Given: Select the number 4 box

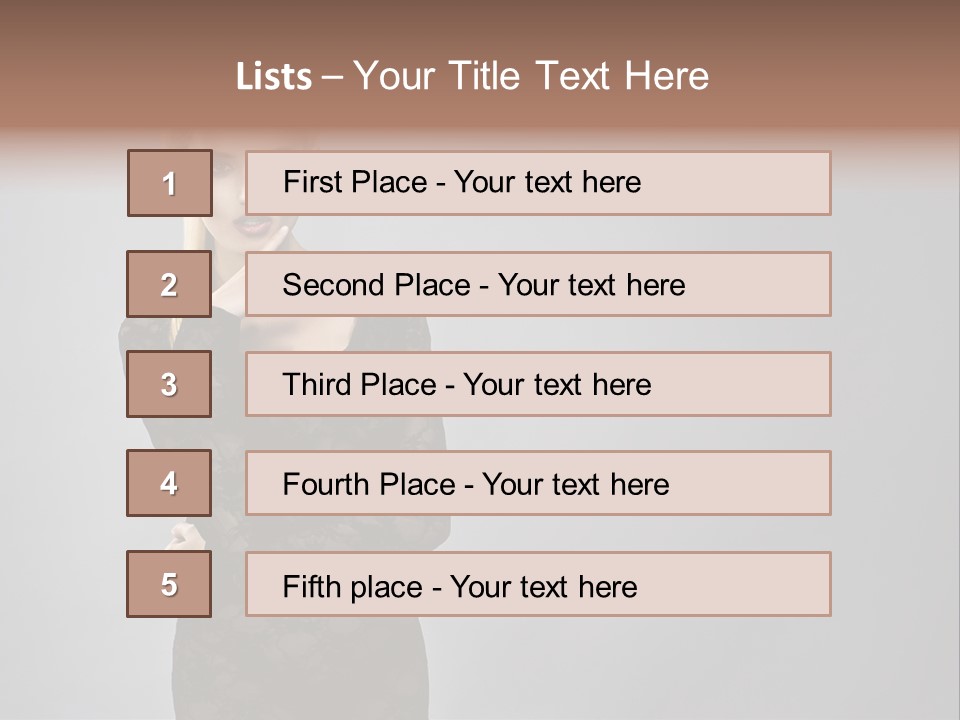Looking at the screenshot, I should tap(169, 483).
